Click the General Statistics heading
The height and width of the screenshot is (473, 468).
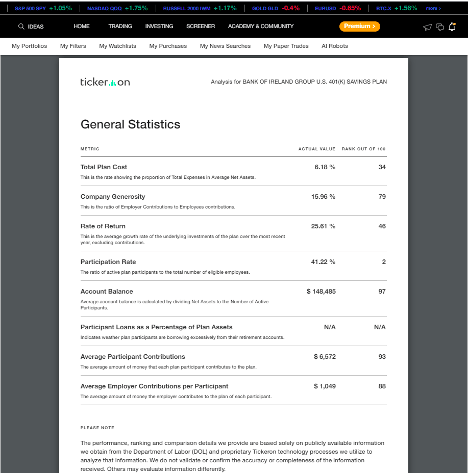130,124
